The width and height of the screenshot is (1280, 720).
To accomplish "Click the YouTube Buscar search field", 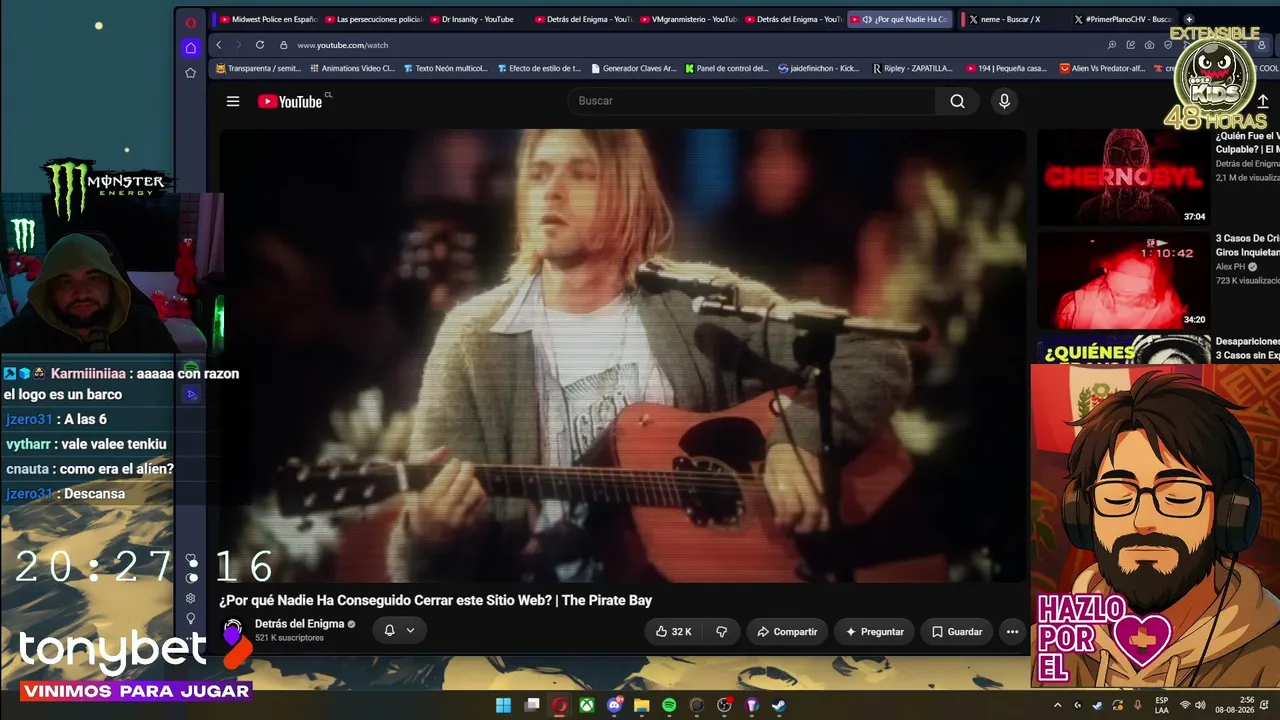I will [753, 101].
